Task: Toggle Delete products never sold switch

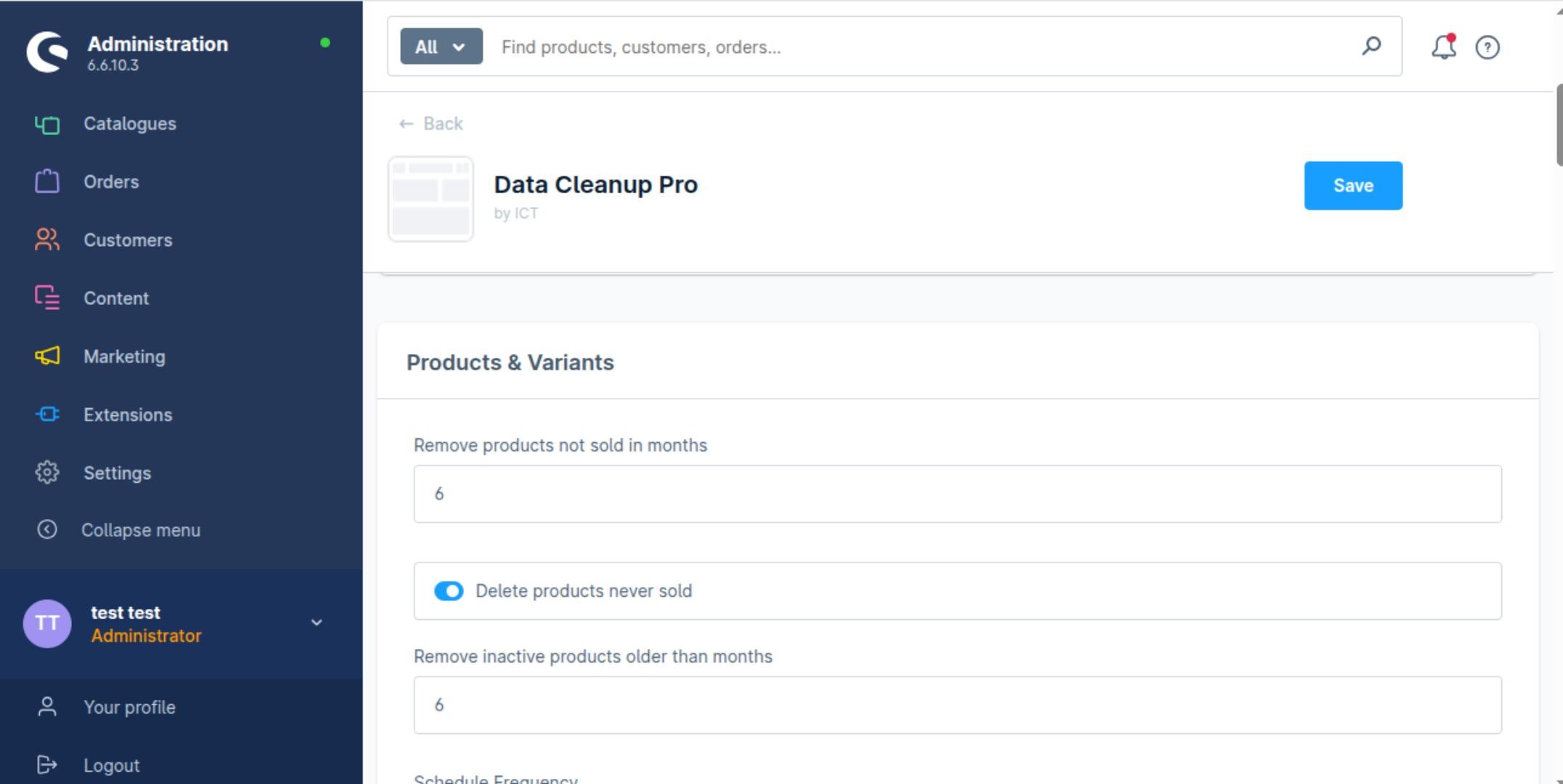Action: pos(449,591)
